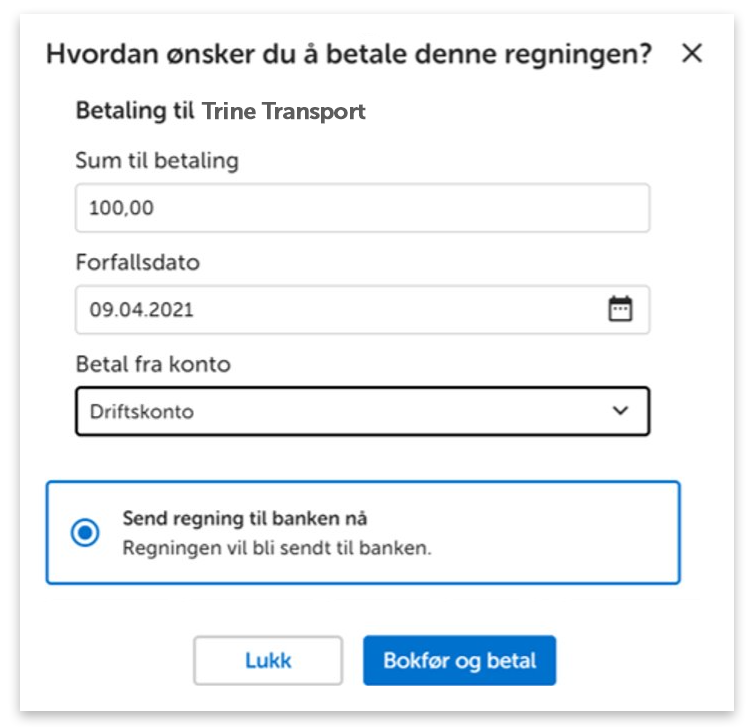Click the chevron arrow beside Driftskonto

tap(621, 411)
